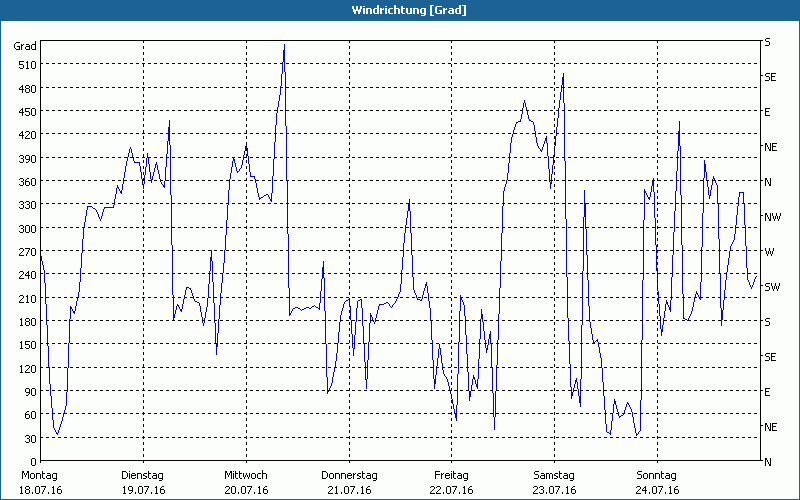Click the 'Dienstag' day label
The image size is (800, 500).
click(x=142, y=476)
